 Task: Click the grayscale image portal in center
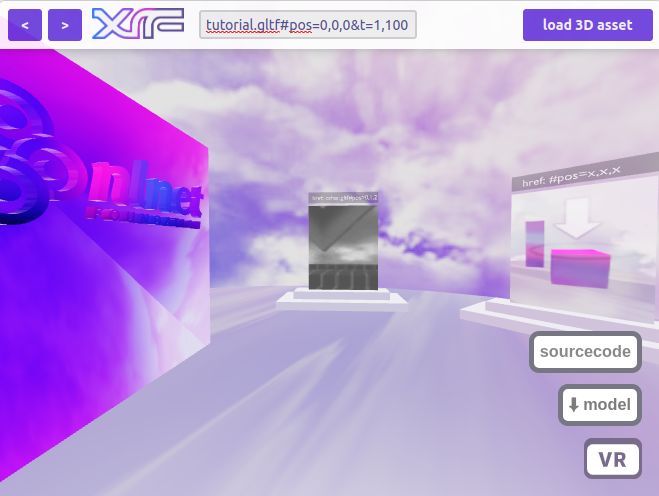point(344,247)
